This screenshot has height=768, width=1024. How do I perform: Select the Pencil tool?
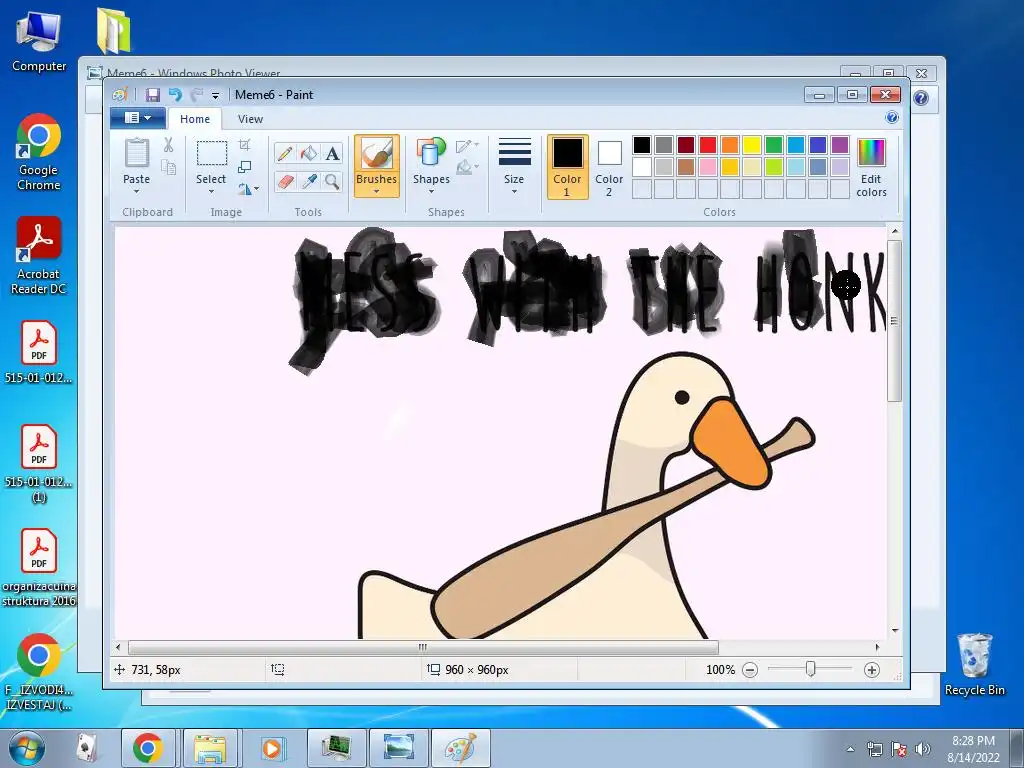[x=285, y=153]
